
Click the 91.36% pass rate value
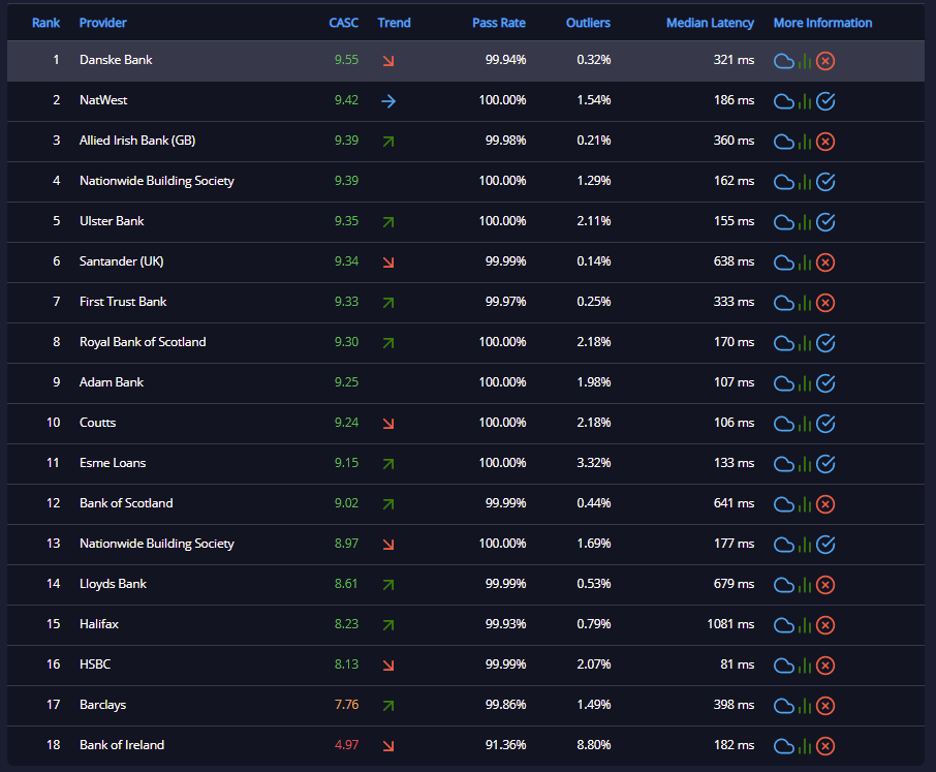point(506,745)
